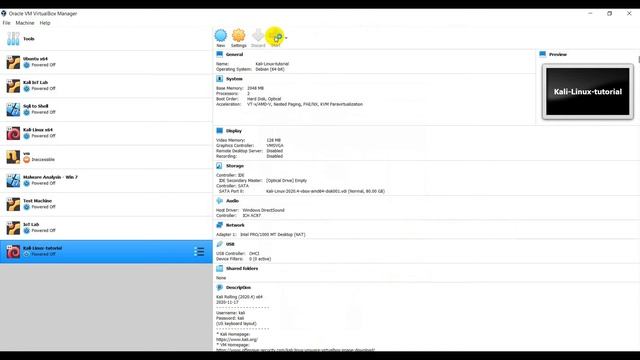The image size is (640, 360).
Task: Select the Tools item in sidebar
Action: click(x=106, y=39)
